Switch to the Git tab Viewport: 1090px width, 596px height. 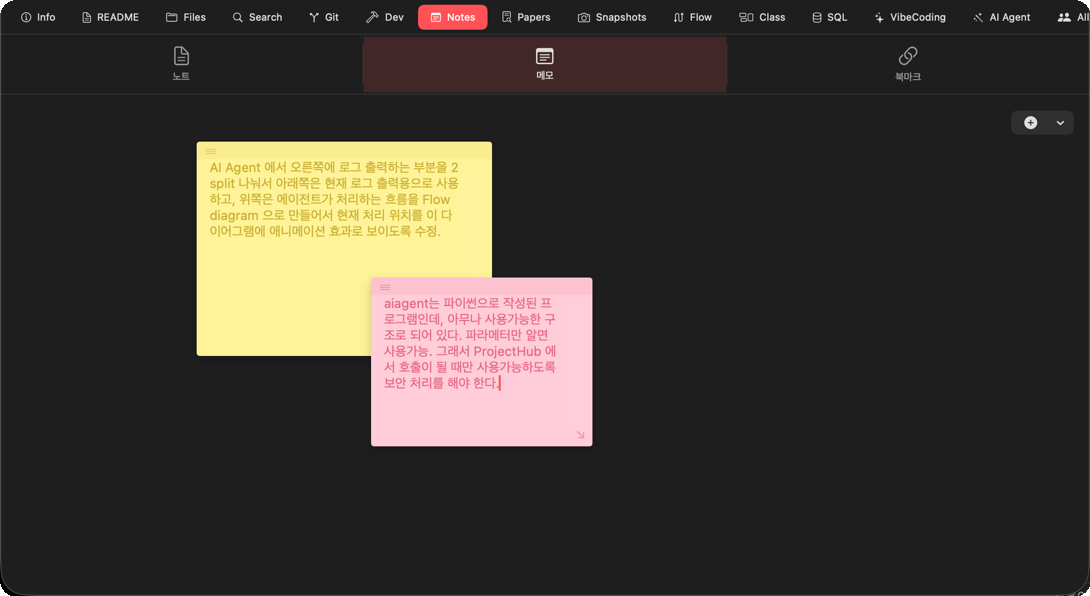pos(323,17)
